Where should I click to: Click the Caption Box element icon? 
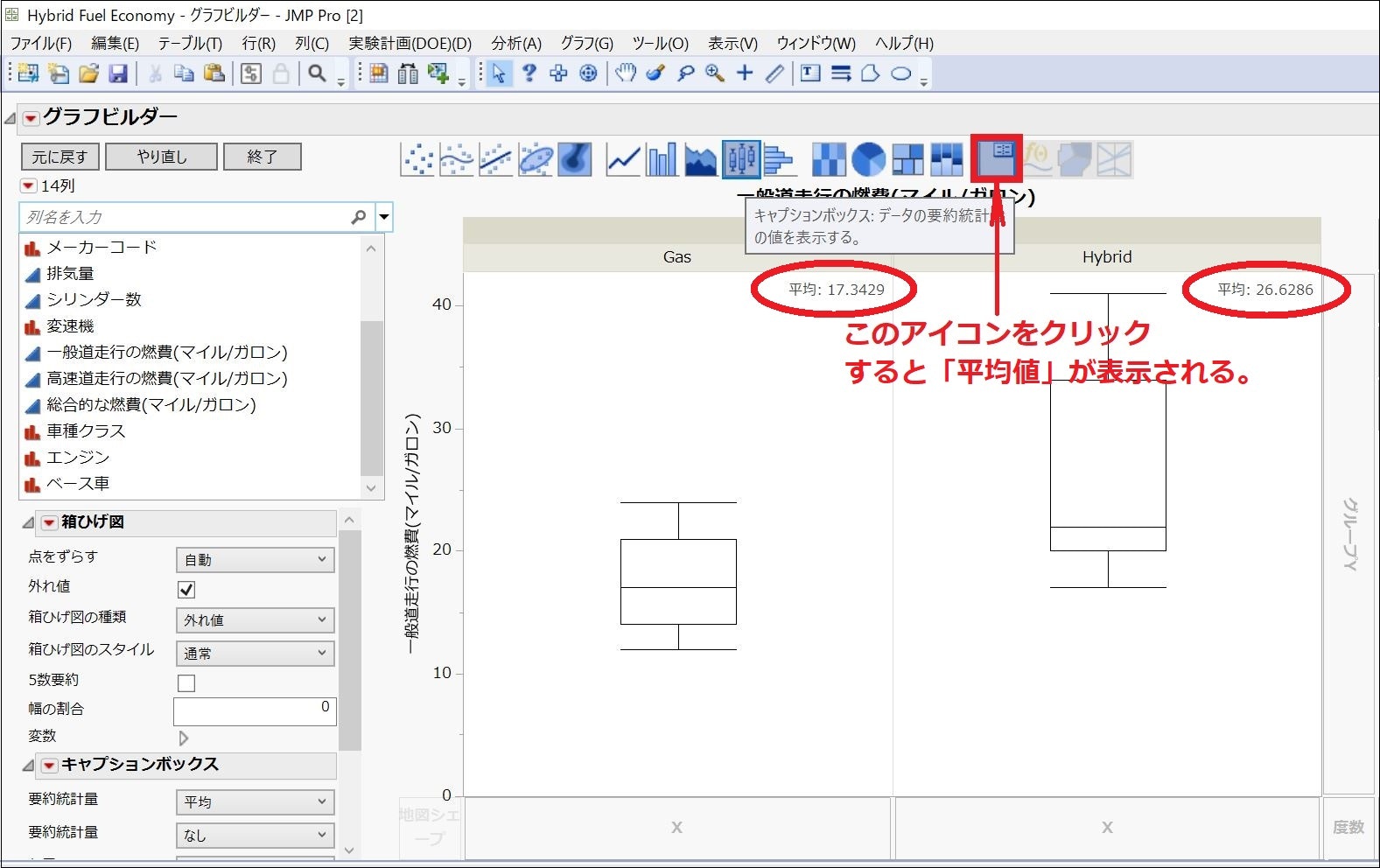(996, 158)
